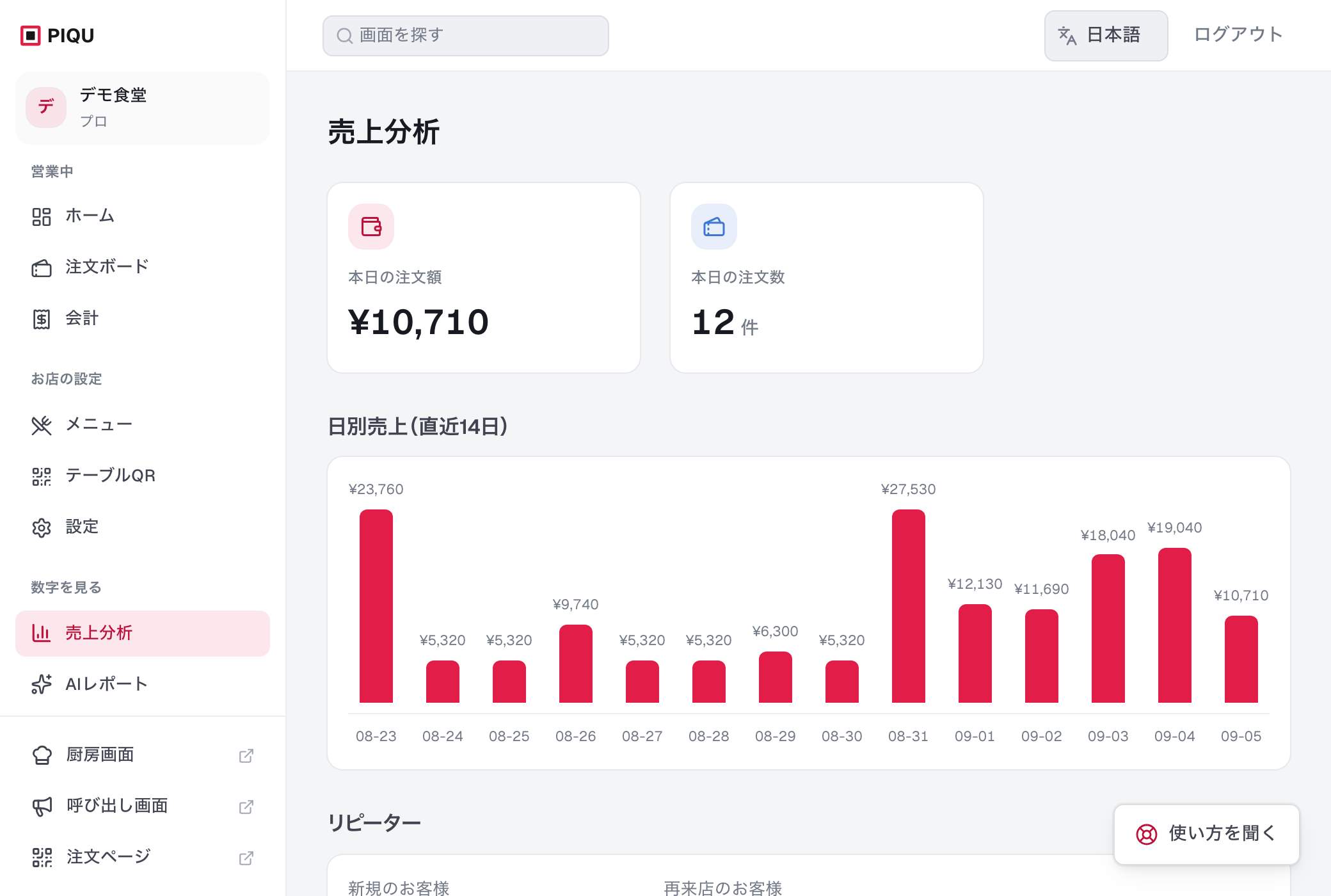Click the メニュー utensils icon

[x=42, y=425]
